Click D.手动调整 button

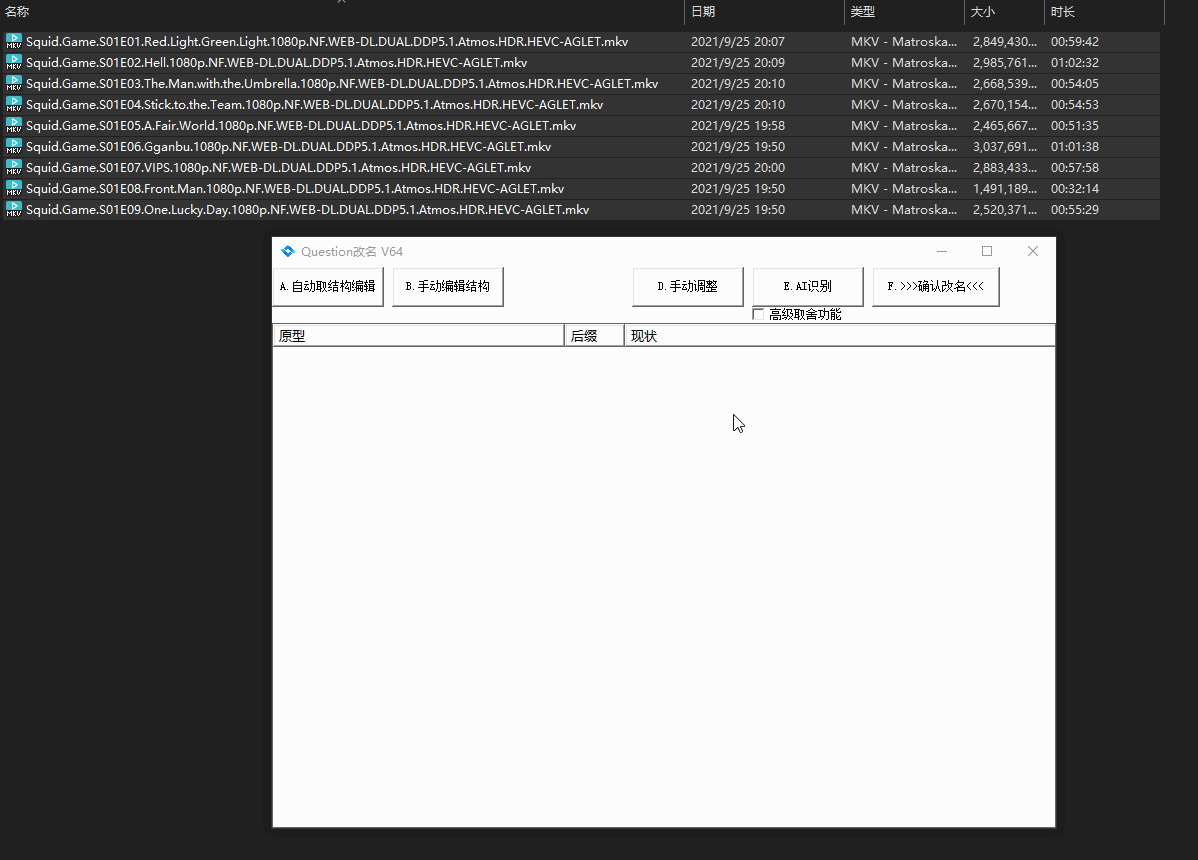pos(688,286)
